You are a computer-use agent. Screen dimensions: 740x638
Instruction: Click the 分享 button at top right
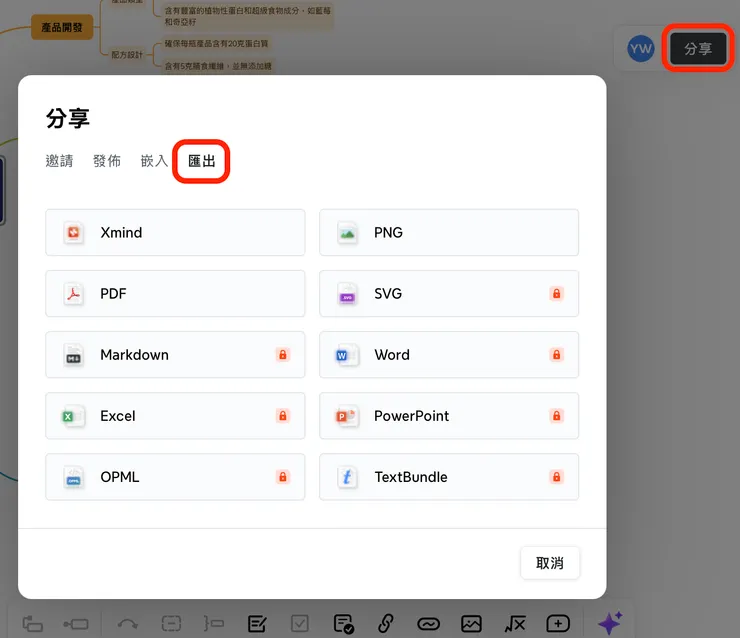coord(698,48)
